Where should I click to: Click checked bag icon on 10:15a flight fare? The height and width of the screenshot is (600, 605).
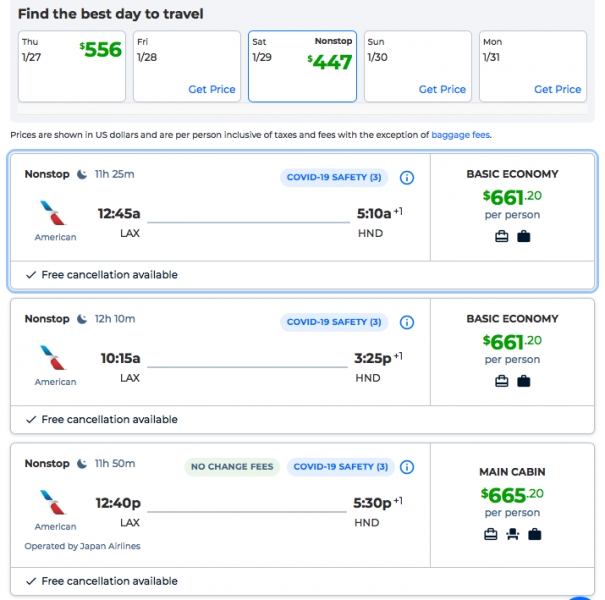pyautogui.click(x=524, y=381)
